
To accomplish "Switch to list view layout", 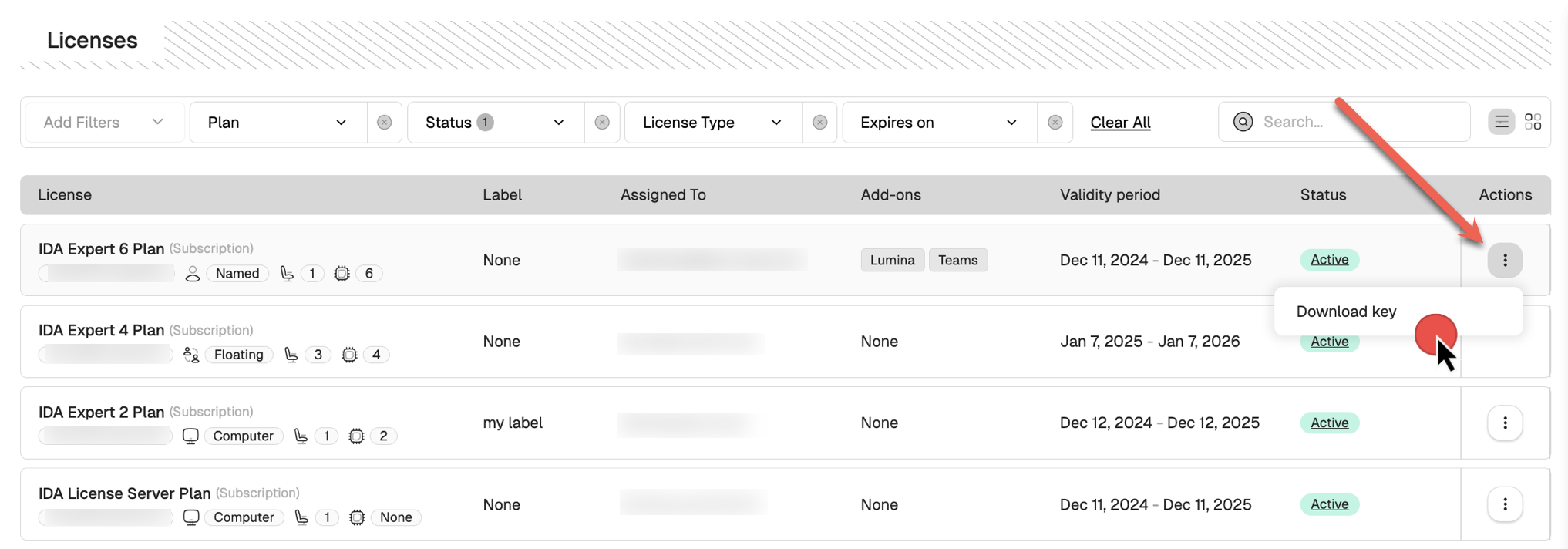I will tap(1501, 122).
